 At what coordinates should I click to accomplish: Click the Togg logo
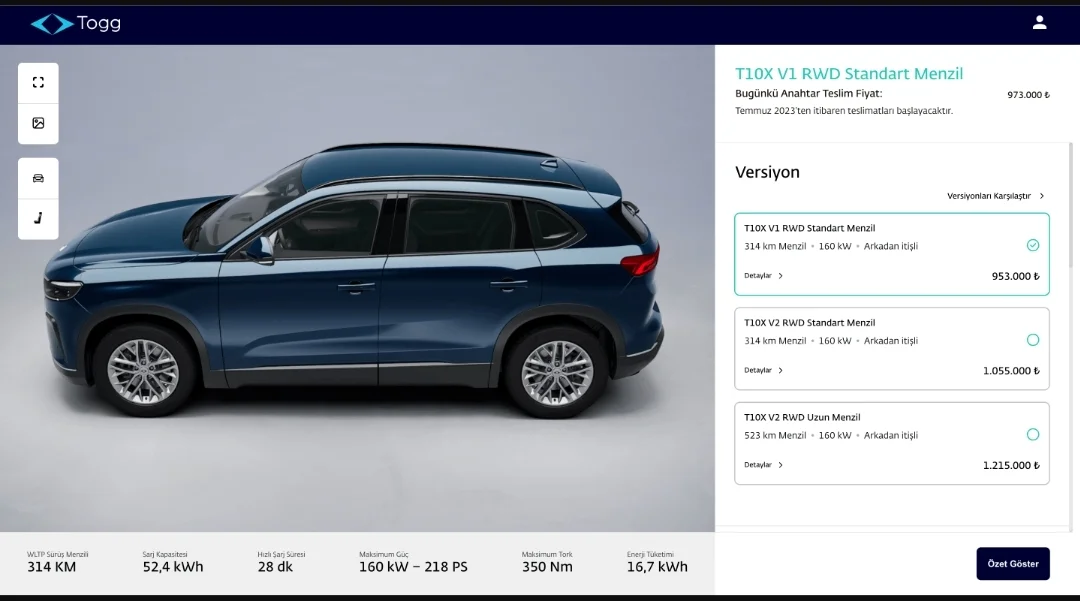point(76,23)
